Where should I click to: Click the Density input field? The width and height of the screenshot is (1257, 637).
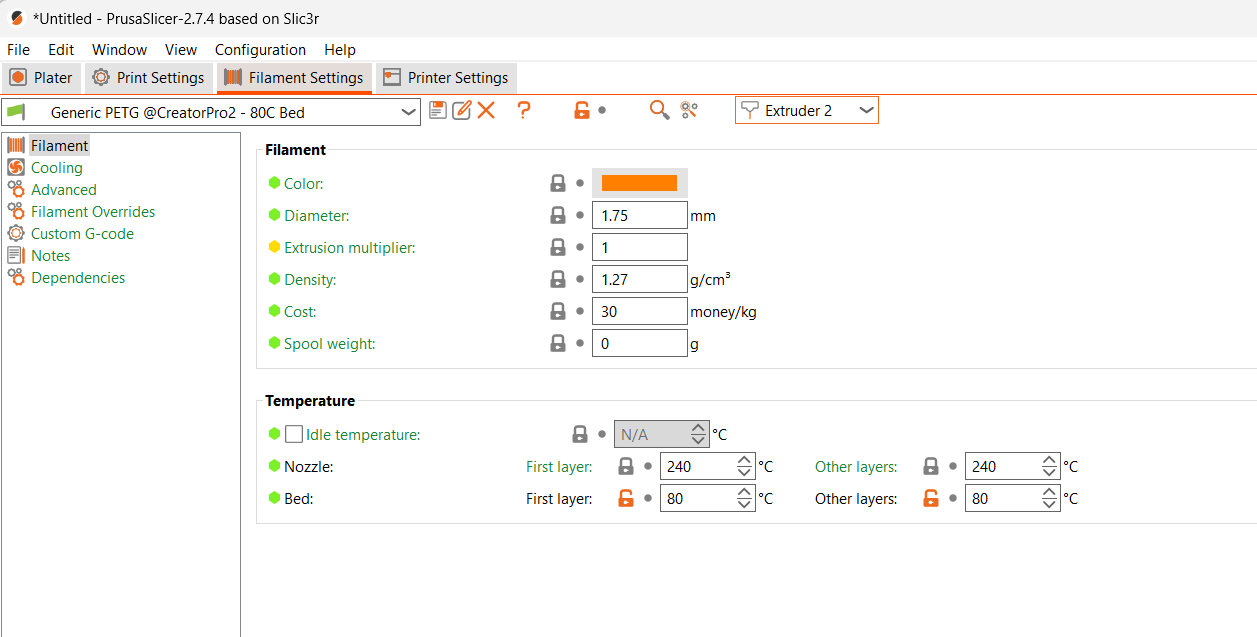(640, 279)
